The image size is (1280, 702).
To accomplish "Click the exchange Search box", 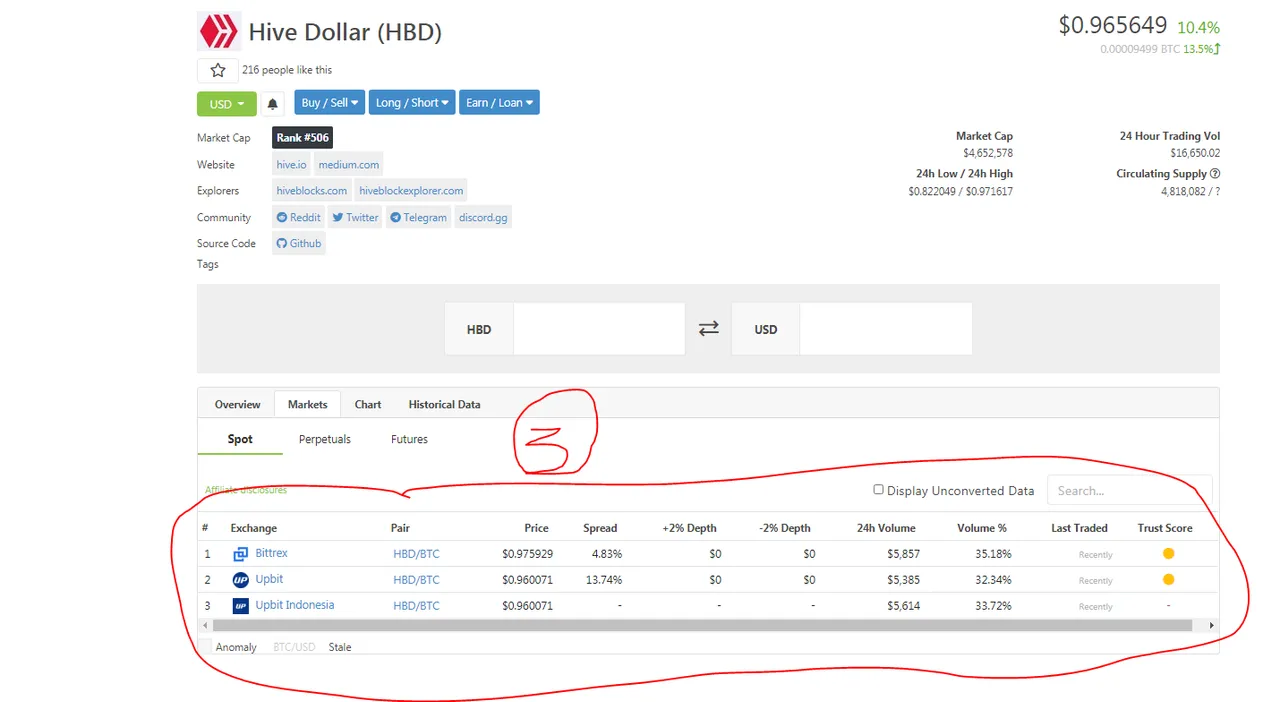I will point(1129,491).
